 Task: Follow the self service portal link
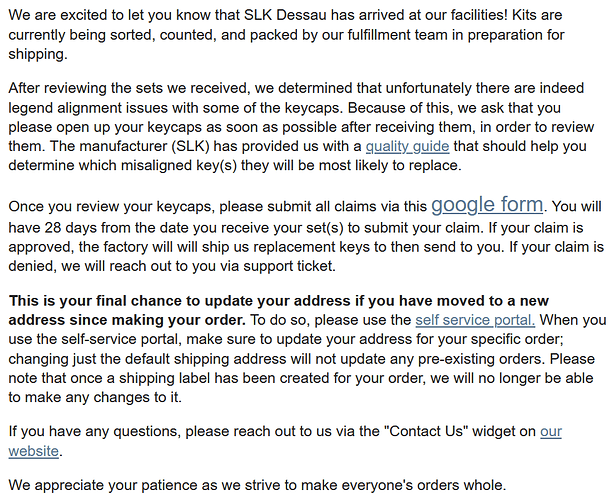(475, 320)
